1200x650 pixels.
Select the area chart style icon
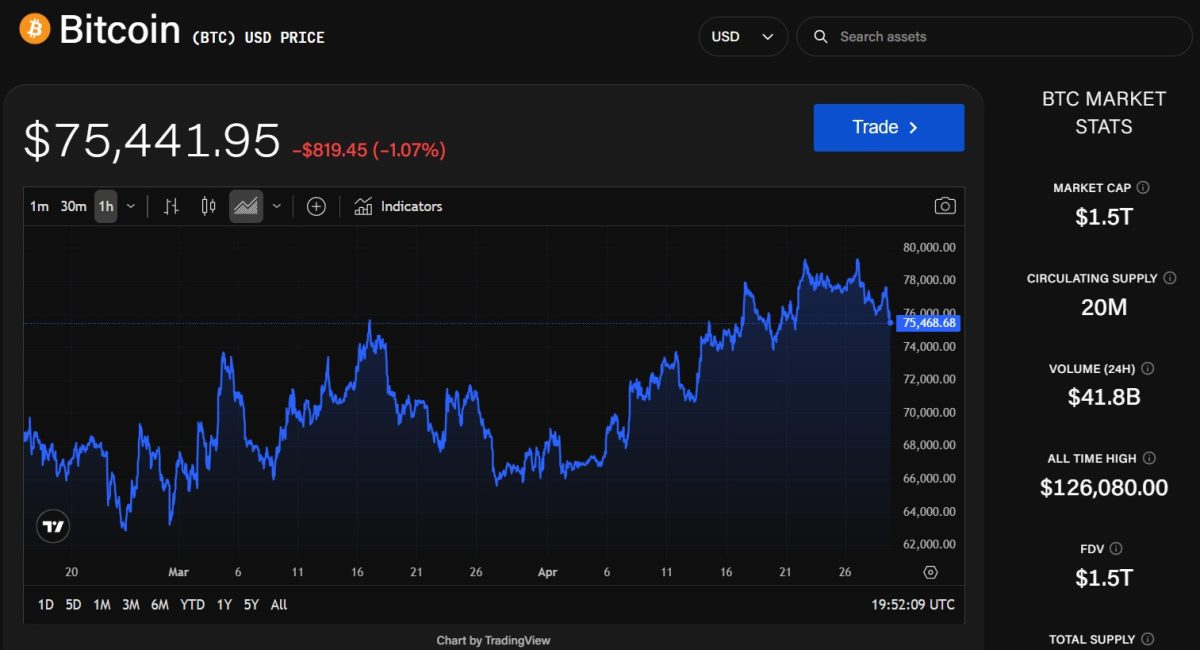(246, 206)
